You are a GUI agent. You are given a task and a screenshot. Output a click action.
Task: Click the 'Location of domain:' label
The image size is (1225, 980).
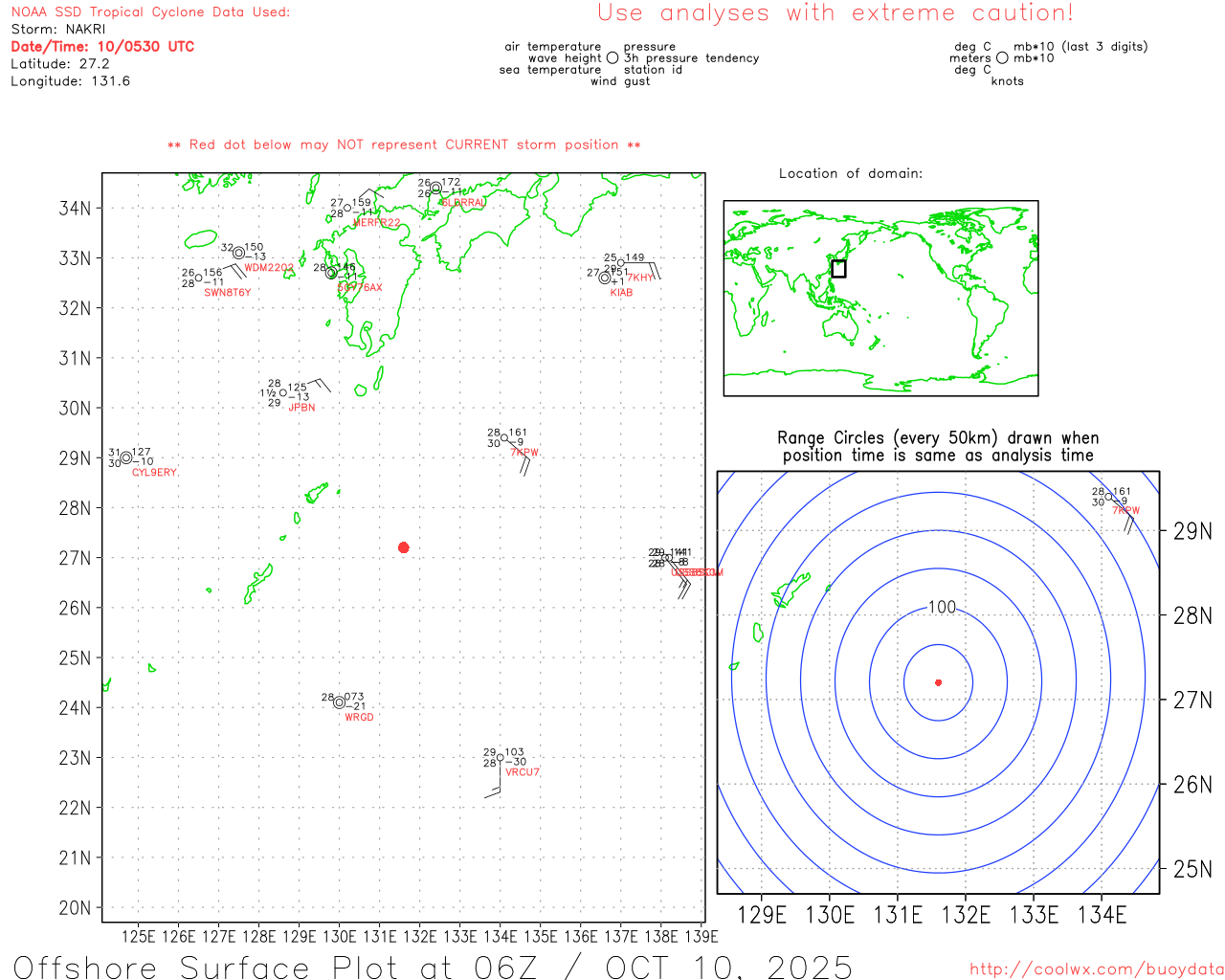tap(851, 173)
